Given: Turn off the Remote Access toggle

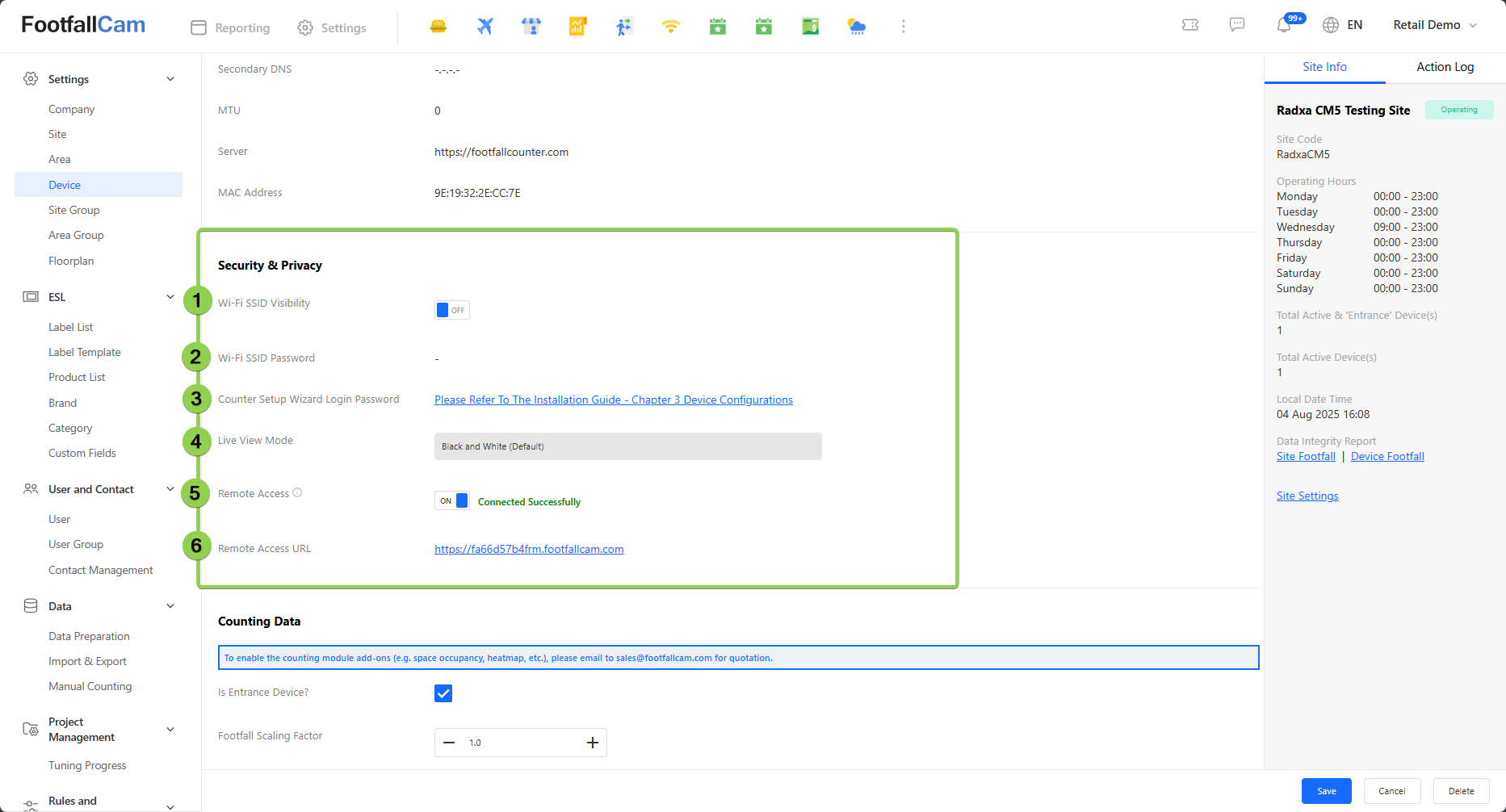Looking at the screenshot, I should tap(451, 501).
